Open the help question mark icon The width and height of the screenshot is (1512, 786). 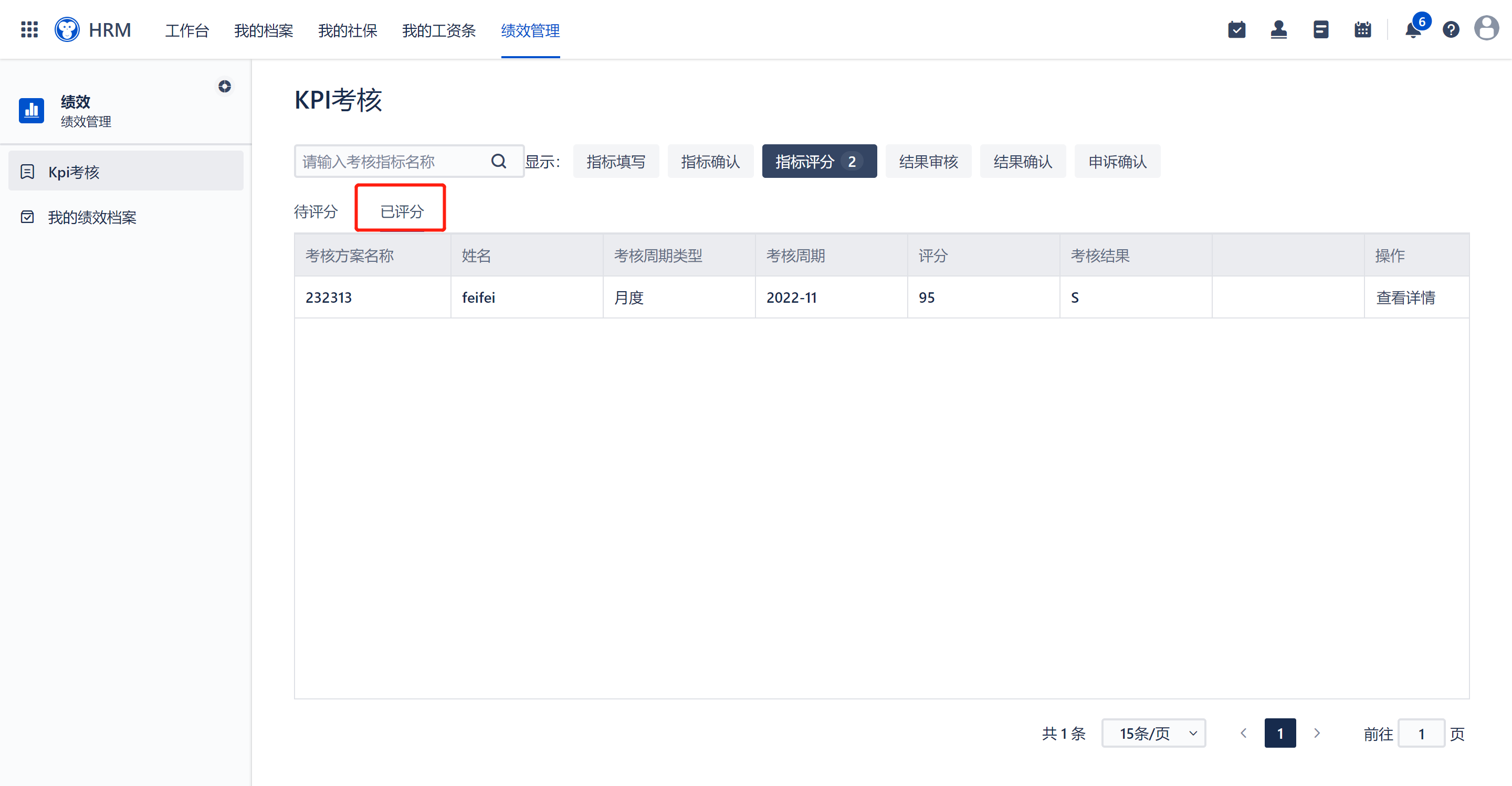point(1451,29)
